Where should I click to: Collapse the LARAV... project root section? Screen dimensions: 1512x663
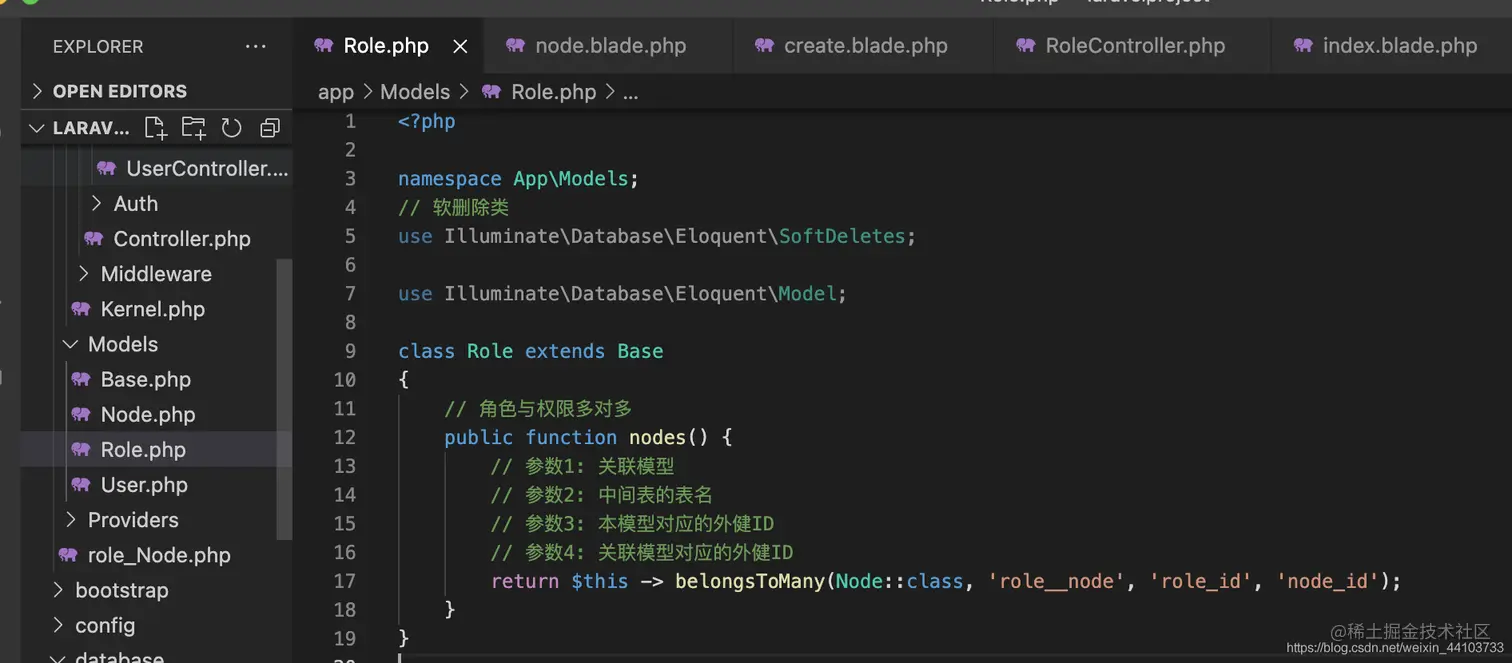click(x=37, y=128)
